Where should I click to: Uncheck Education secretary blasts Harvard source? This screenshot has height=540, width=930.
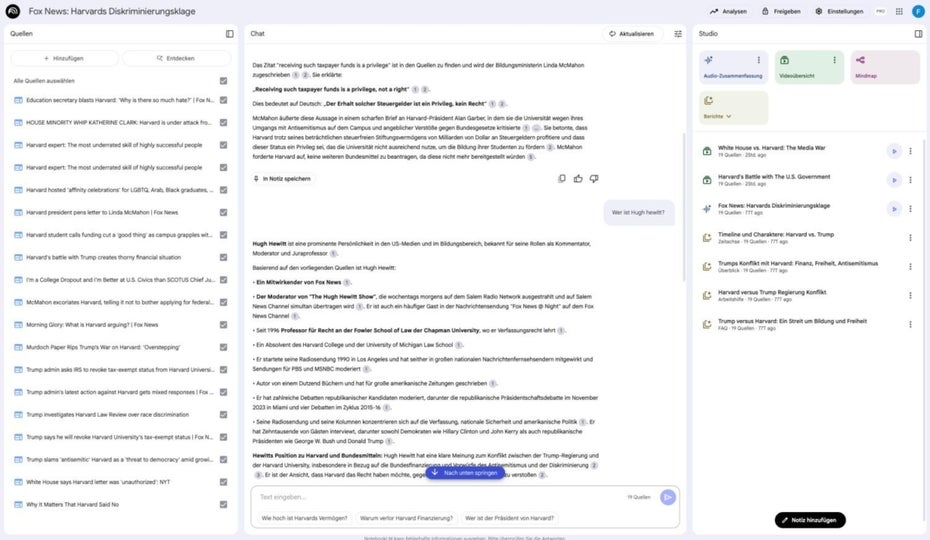point(224,100)
